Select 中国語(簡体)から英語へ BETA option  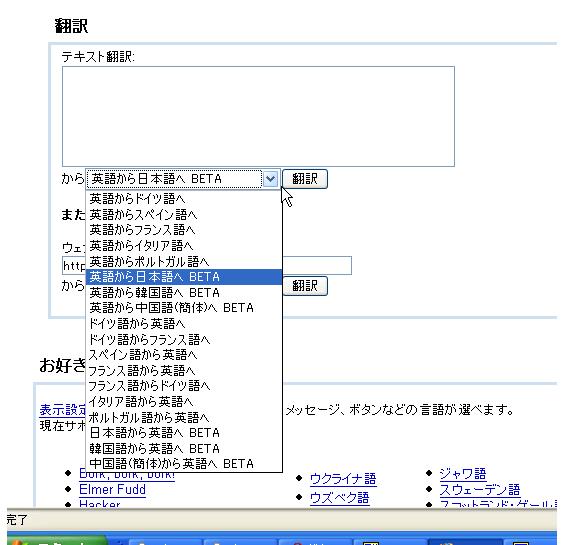click(184, 464)
